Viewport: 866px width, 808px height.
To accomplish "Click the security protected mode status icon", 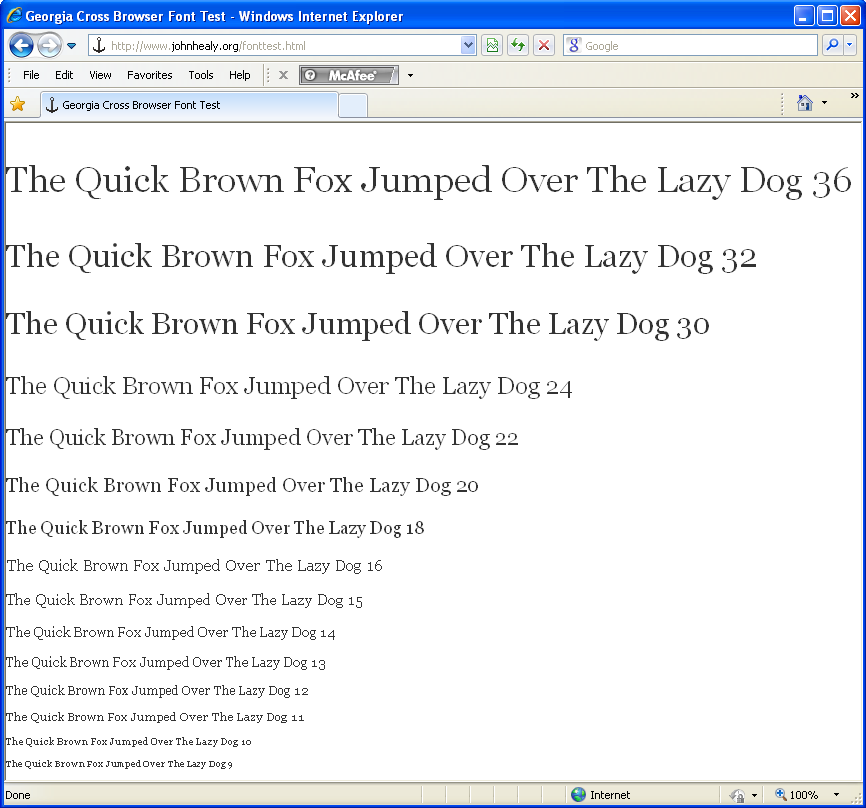I will (x=737, y=795).
